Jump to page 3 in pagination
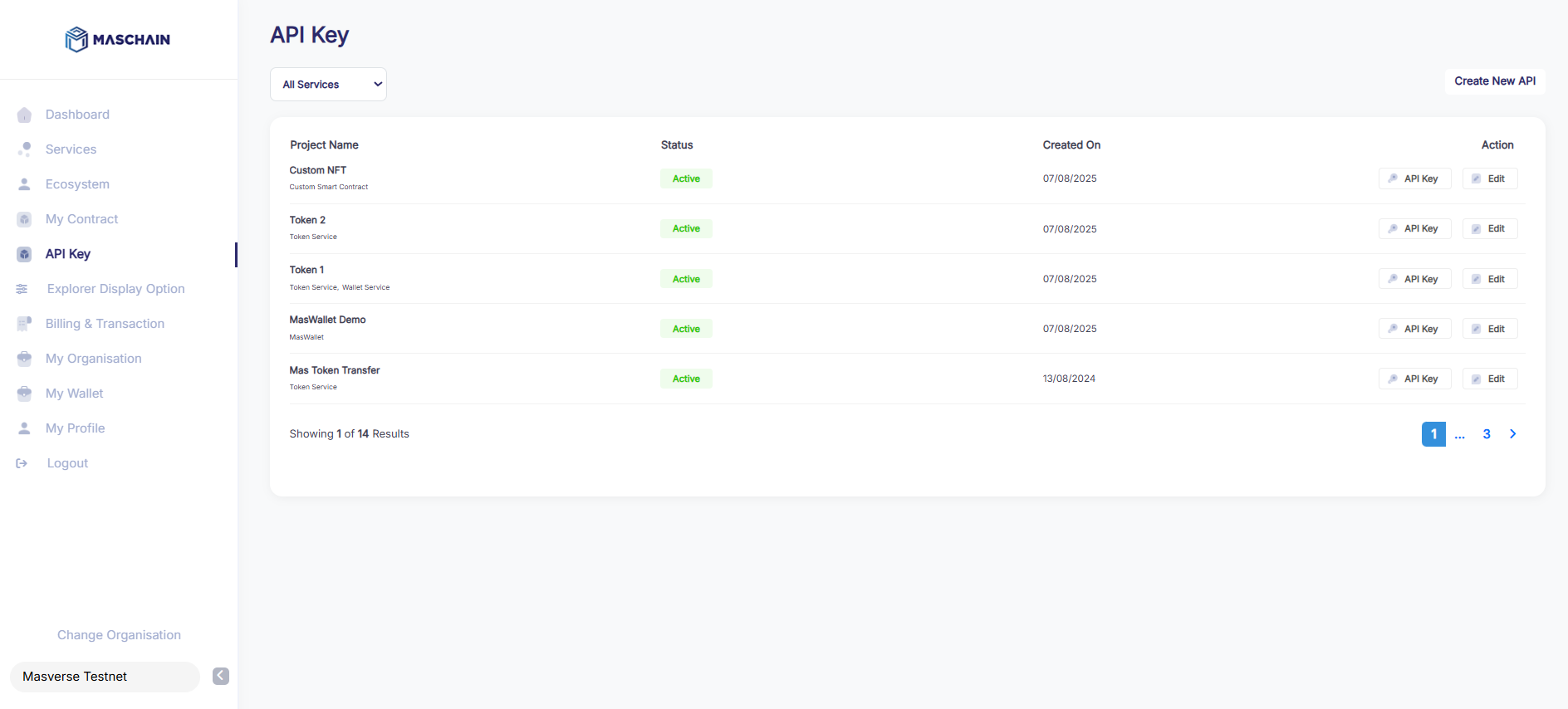Screen dimensions: 1568x709 pyautogui.click(x=1487, y=434)
